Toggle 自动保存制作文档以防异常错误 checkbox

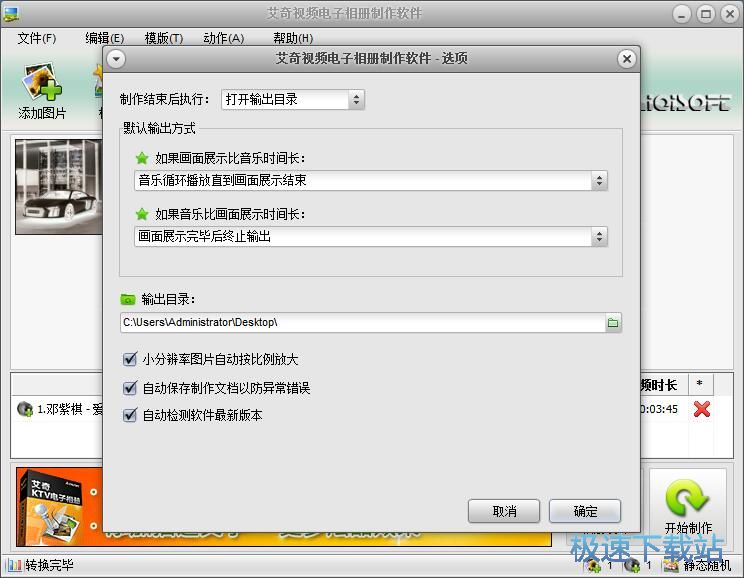click(130, 388)
